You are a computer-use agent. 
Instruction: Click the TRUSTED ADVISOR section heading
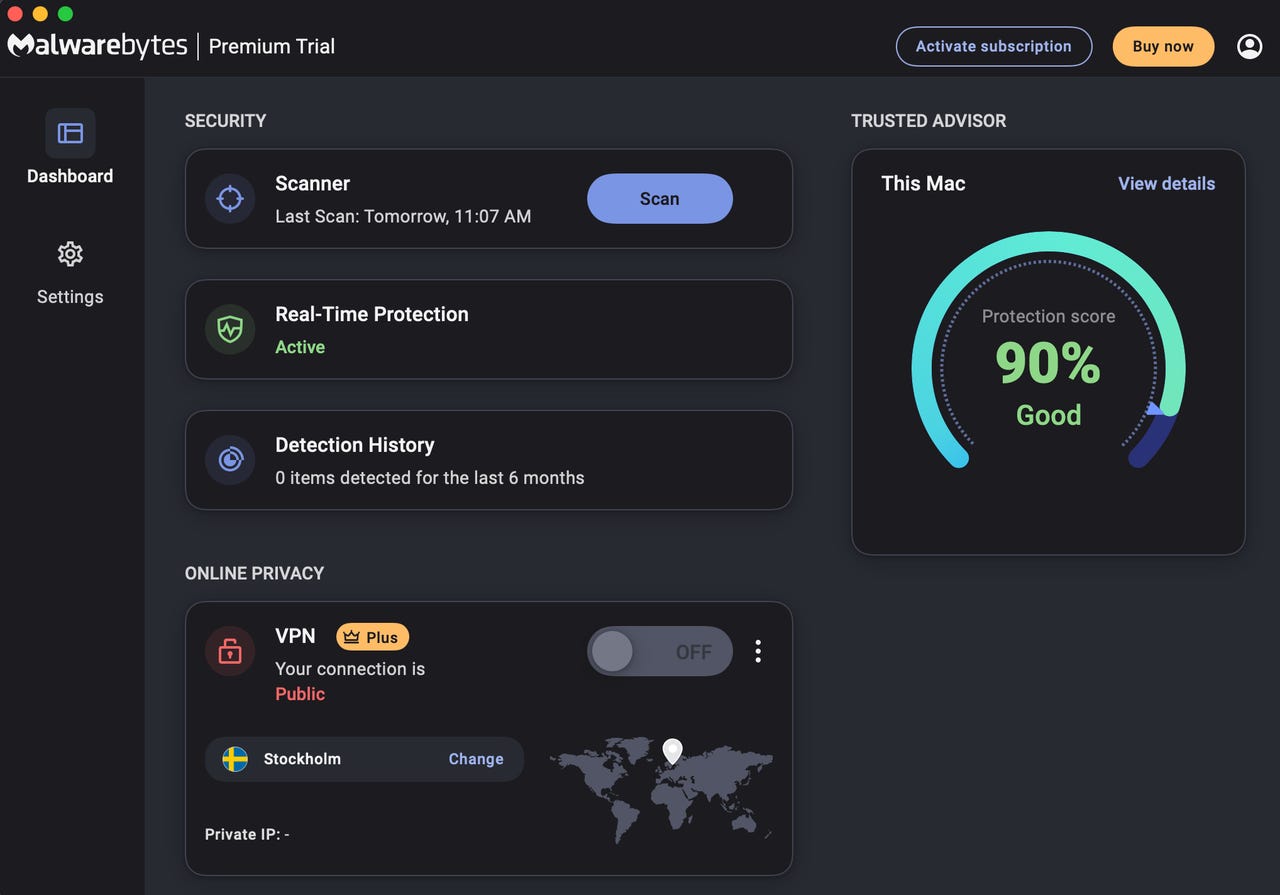tap(929, 121)
